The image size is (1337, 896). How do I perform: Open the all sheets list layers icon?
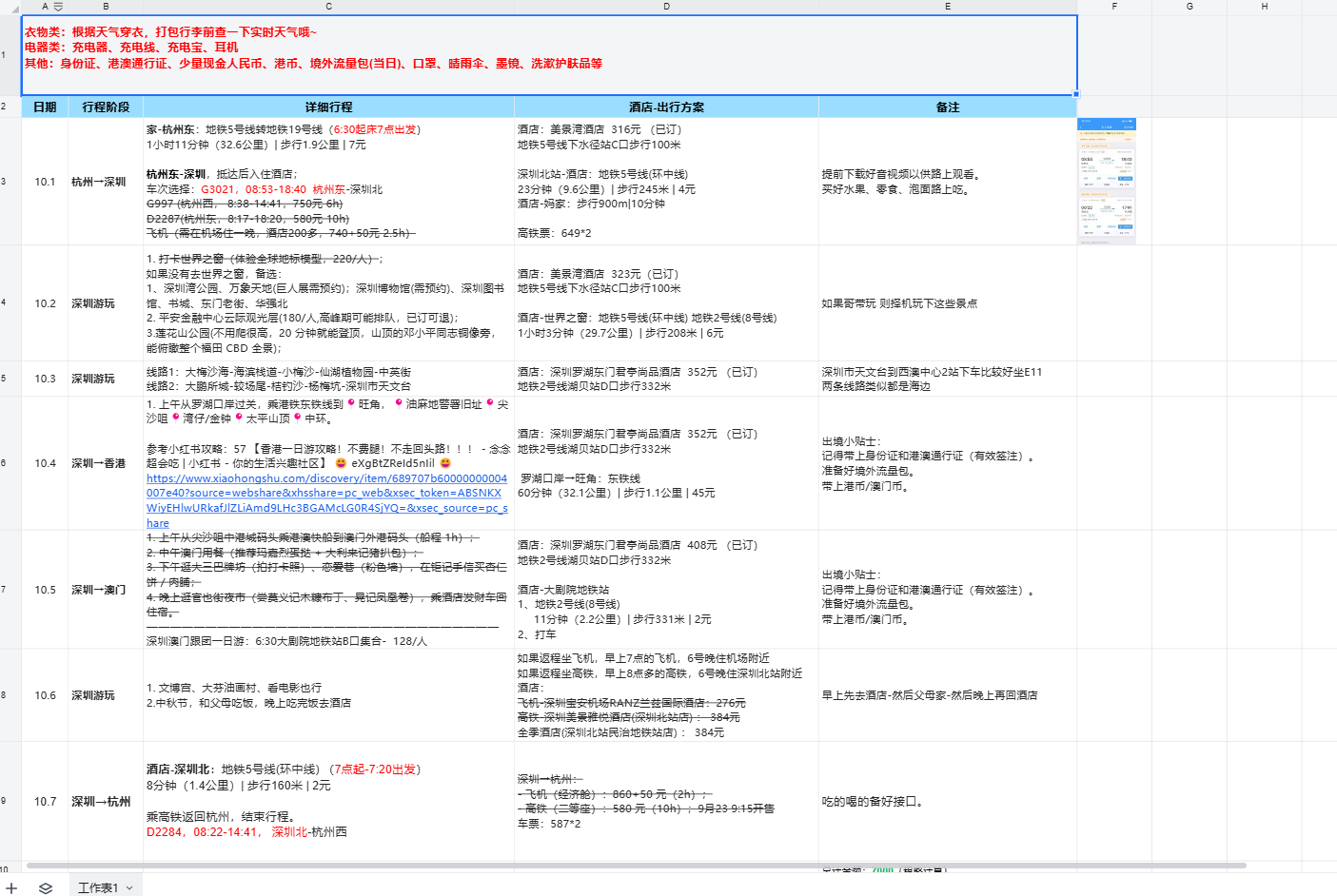[x=45, y=887]
